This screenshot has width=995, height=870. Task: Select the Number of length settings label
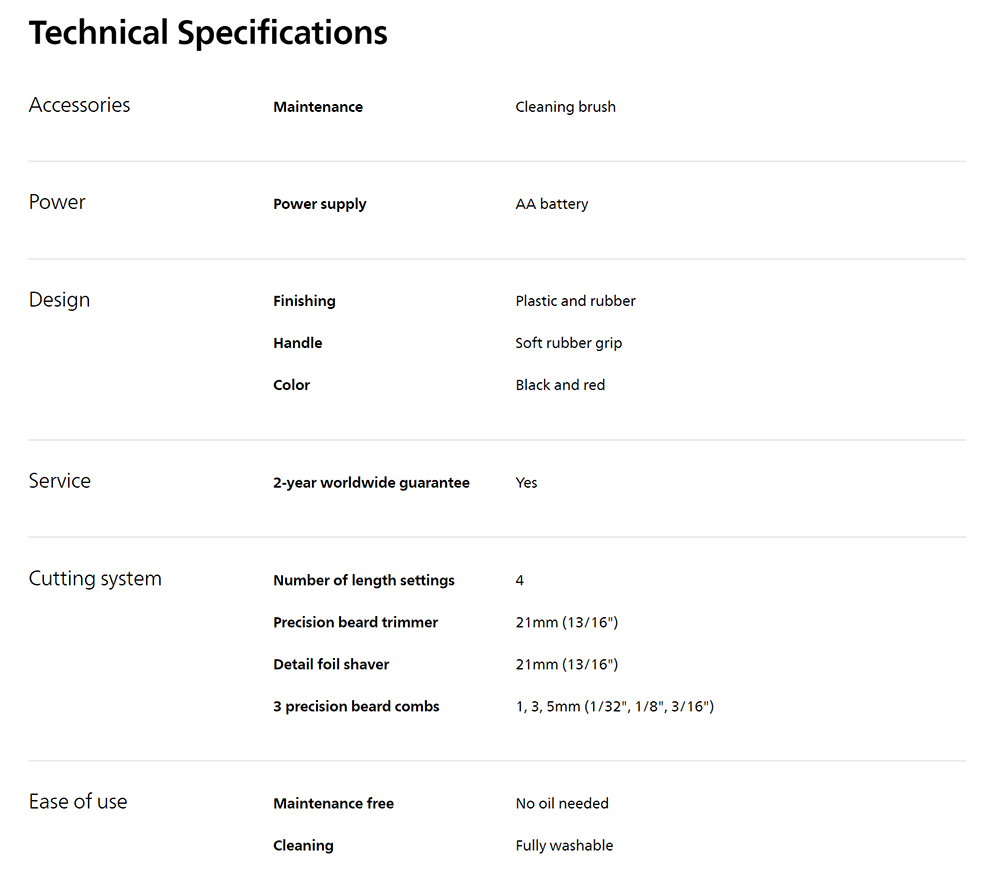click(364, 581)
